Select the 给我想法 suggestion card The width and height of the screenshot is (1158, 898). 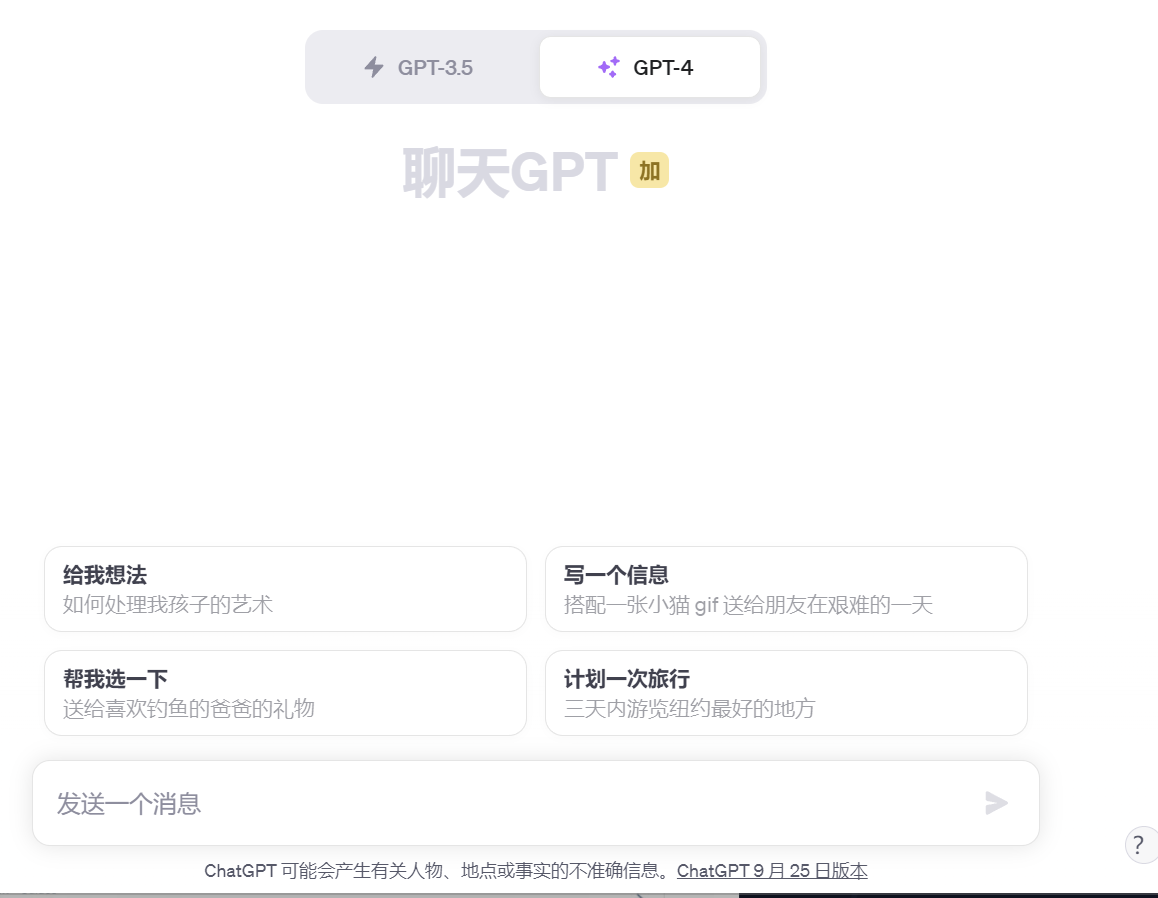click(285, 589)
